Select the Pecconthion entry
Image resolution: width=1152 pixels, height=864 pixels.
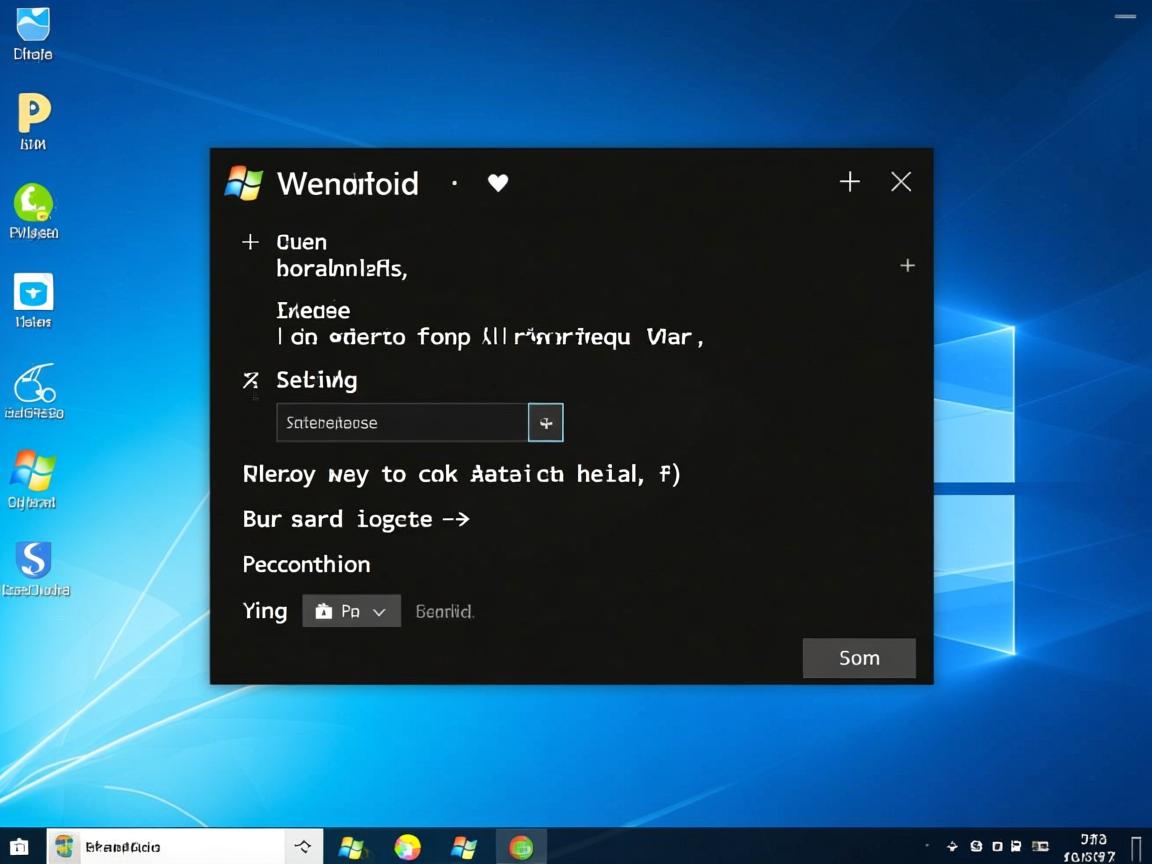click(x=306, y=564)
